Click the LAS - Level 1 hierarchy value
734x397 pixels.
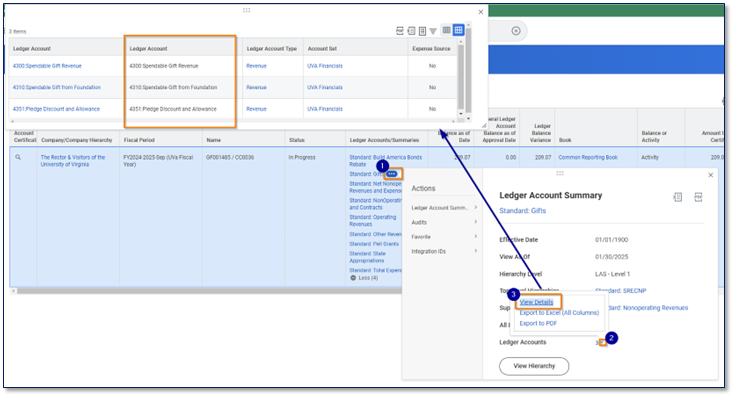(612, 274)
